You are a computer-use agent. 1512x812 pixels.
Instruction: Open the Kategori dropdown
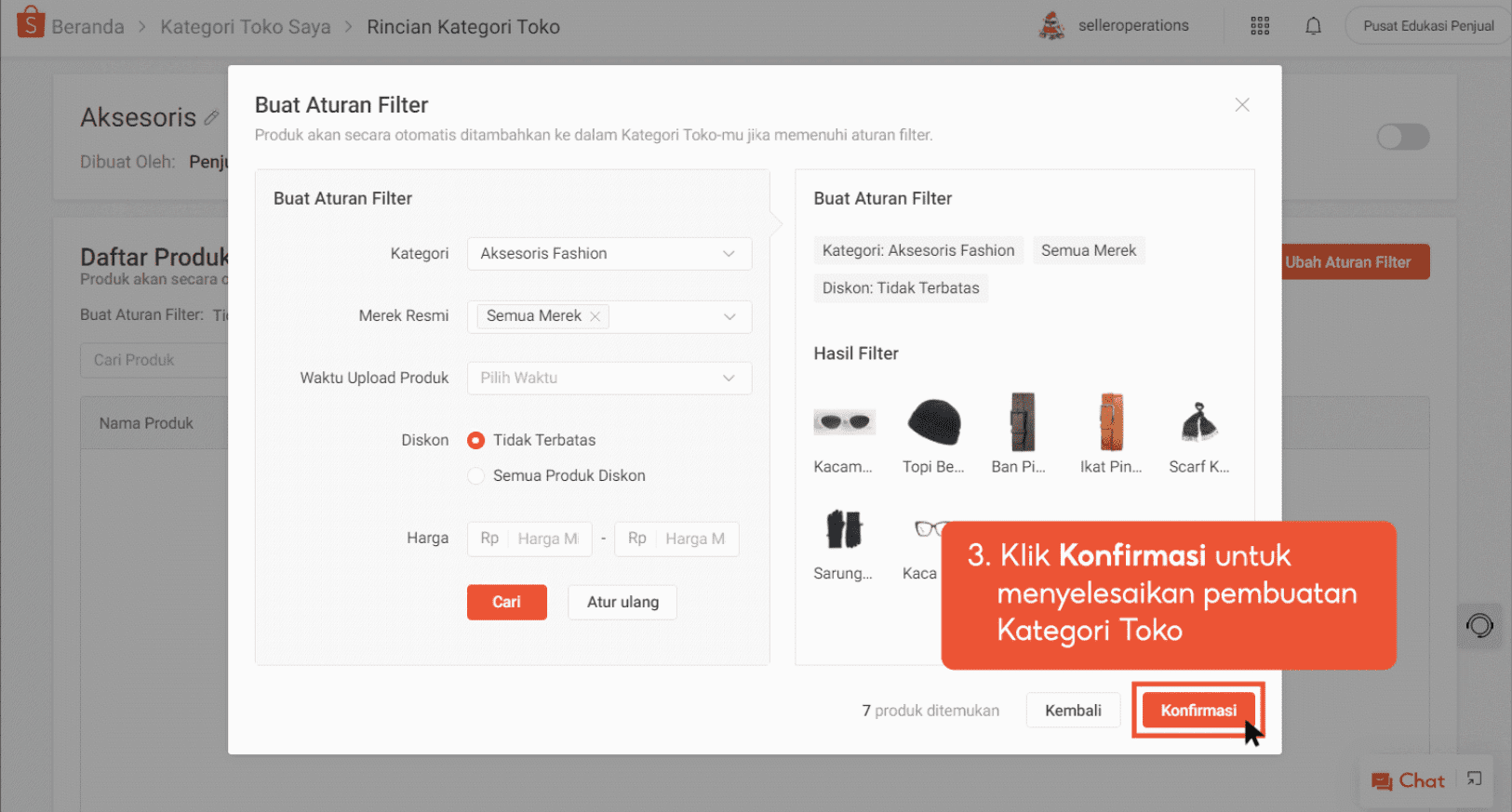[609, 254]
